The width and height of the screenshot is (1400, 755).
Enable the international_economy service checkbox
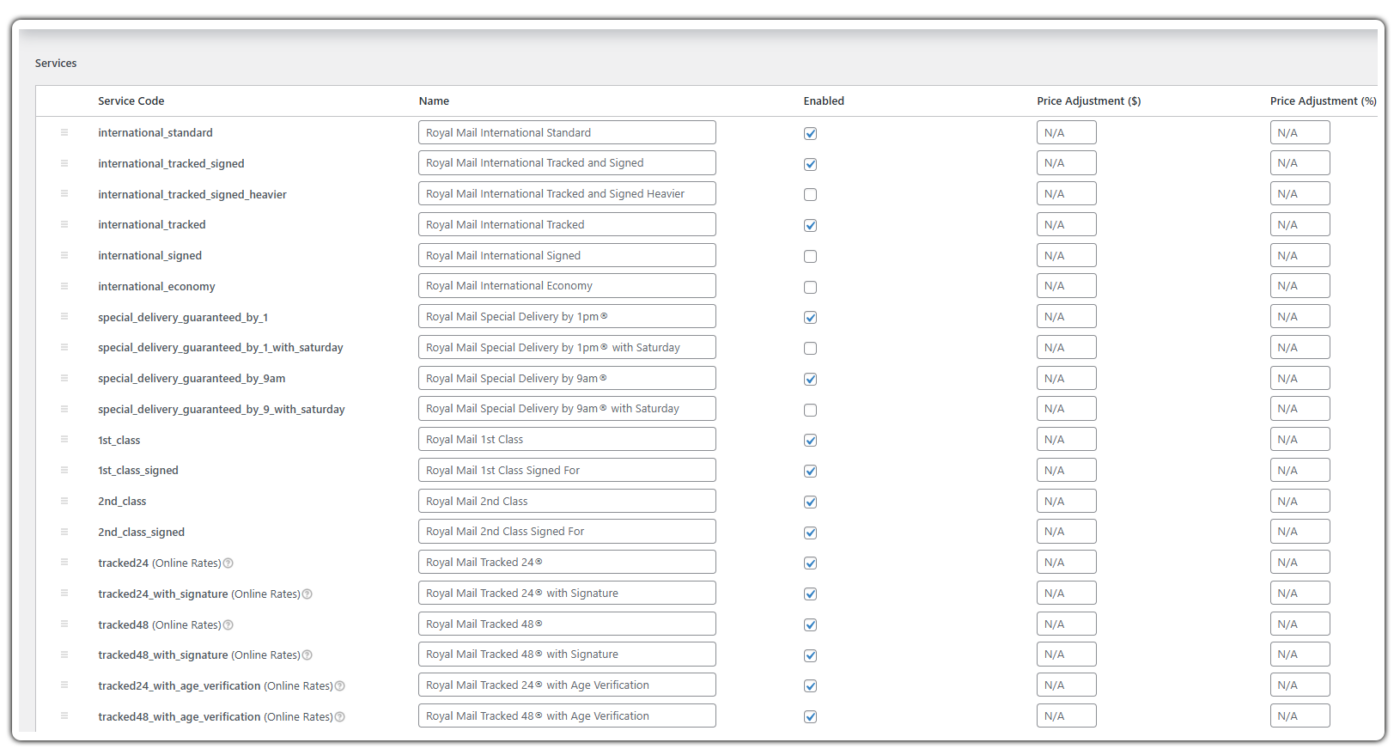[x=810, y=287]
